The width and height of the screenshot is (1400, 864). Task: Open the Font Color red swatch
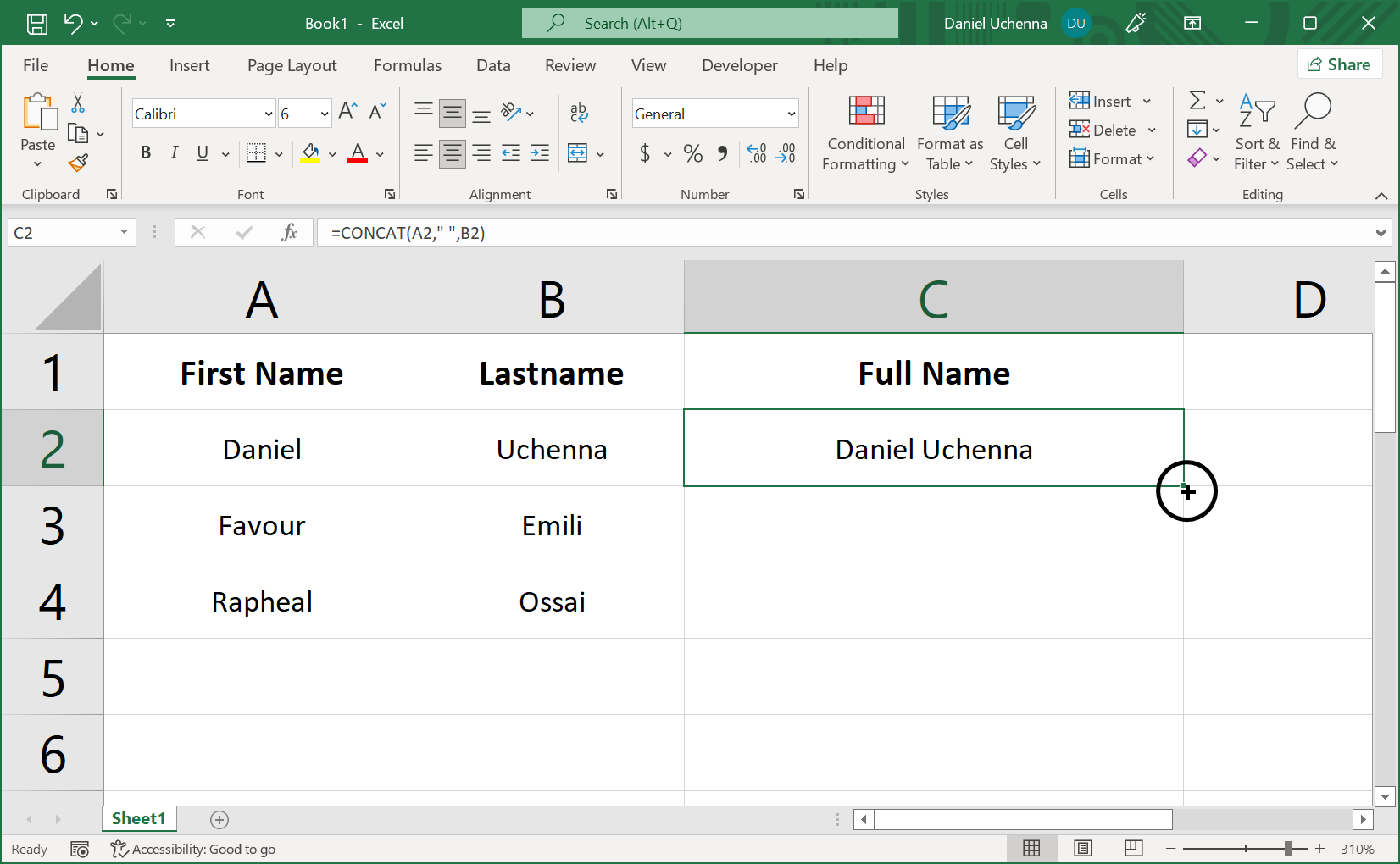click(x=358, y=153)
